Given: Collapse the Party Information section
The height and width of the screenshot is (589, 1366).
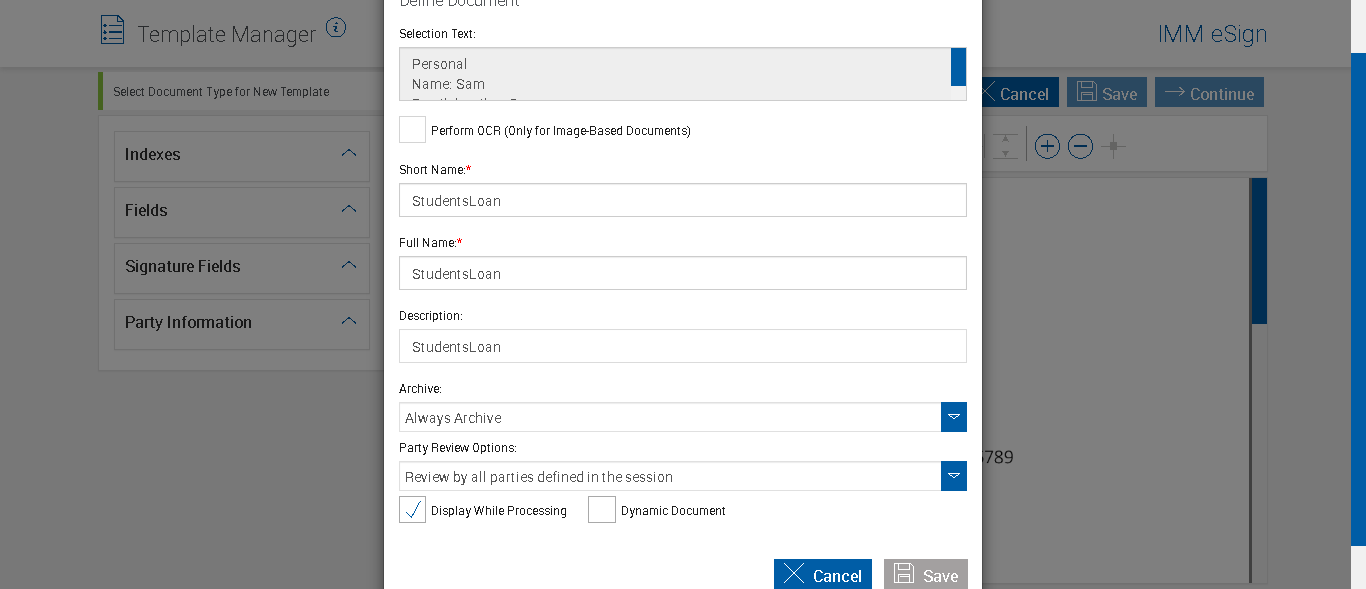Looking at the screenshot, I should coord(348,322).
